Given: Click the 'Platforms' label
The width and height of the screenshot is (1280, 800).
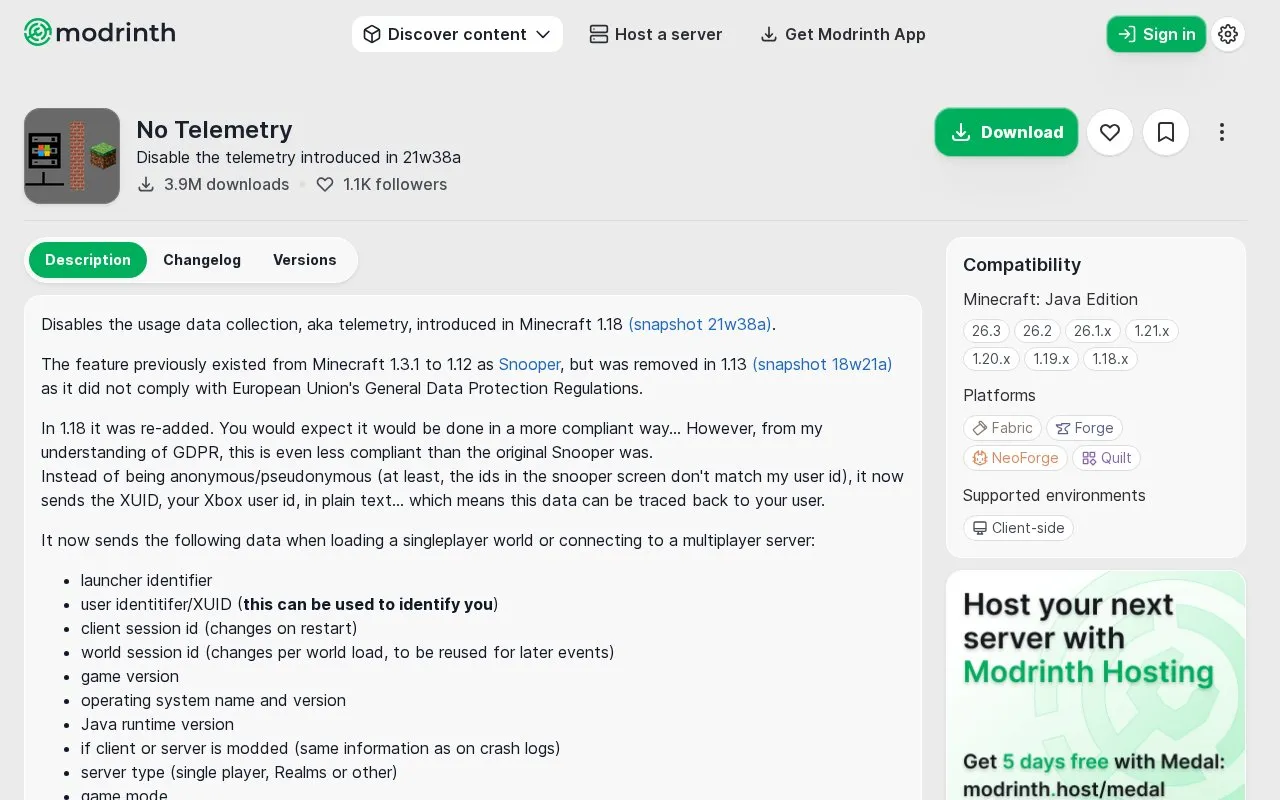Looking at the screenshot, I should click(999, 395).
